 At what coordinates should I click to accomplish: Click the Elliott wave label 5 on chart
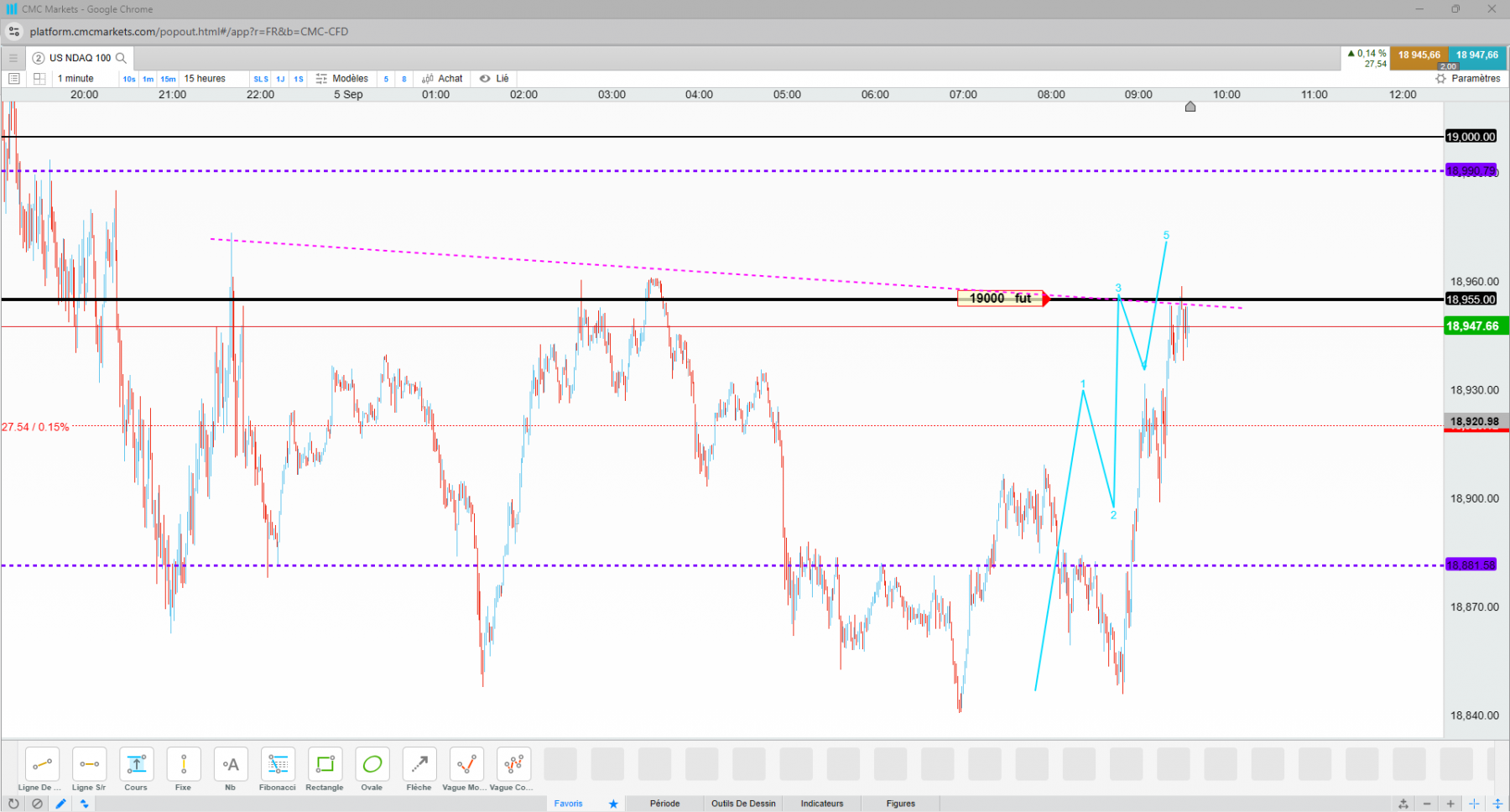pos(1166,236)
